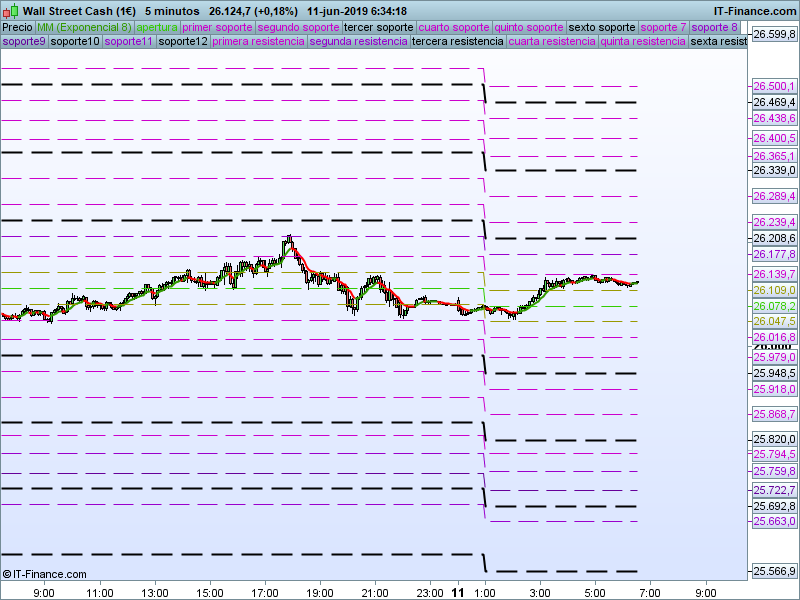Screen dimensions: 800x600
Task: Click the 26.177,8 price label
Action: coord(774,254)
